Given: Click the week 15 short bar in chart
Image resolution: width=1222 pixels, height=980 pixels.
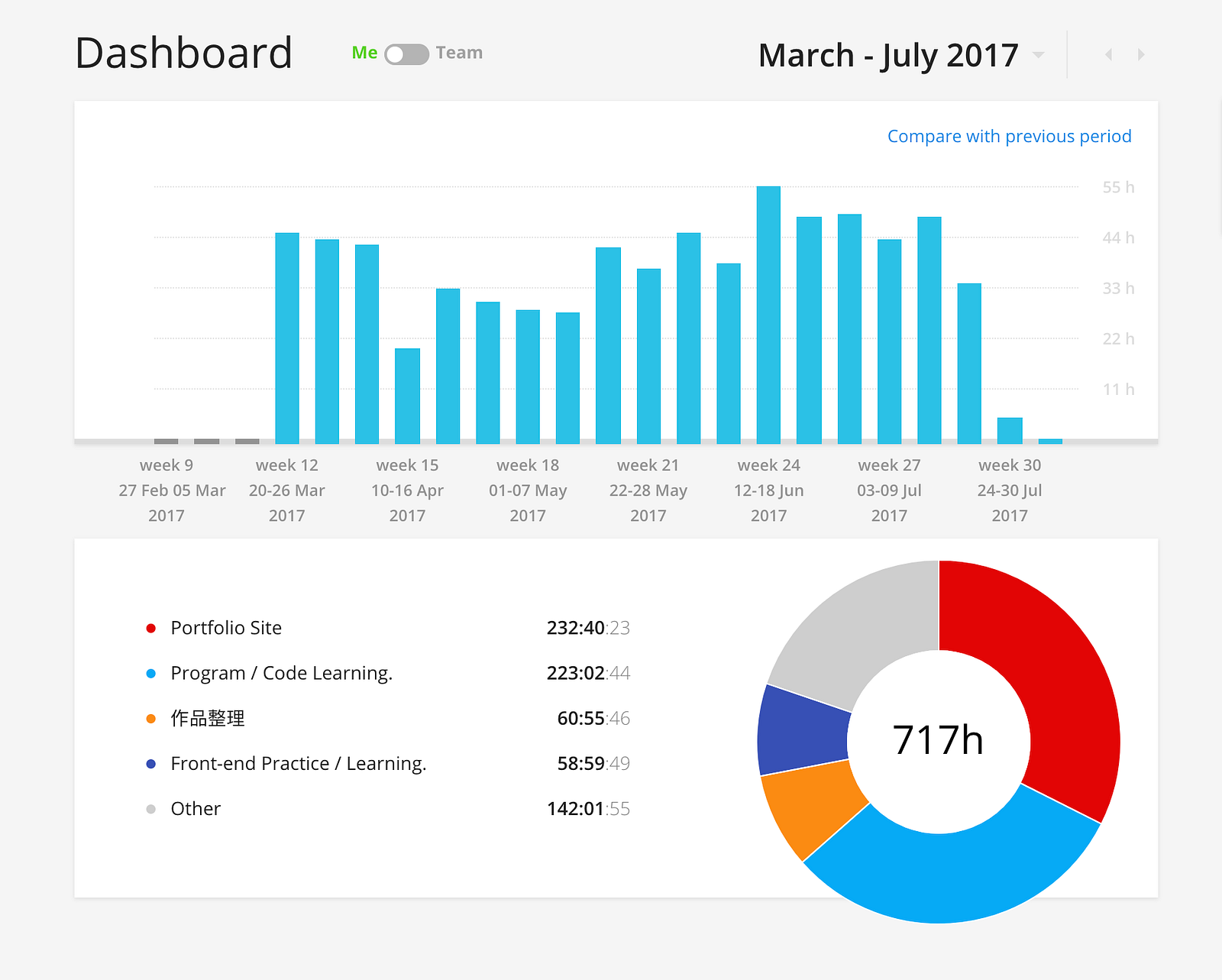Looking at the screenshot, I should 407,396.
